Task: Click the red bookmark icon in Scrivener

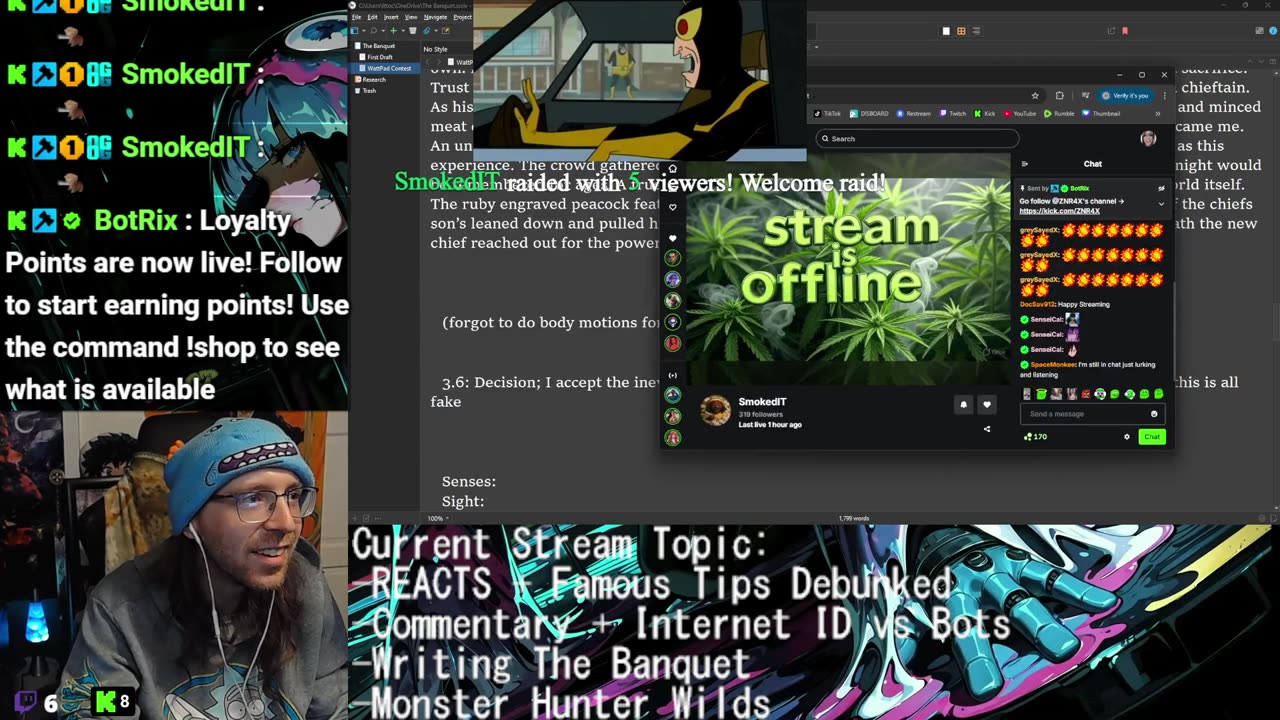Action: pos(1125,31)
